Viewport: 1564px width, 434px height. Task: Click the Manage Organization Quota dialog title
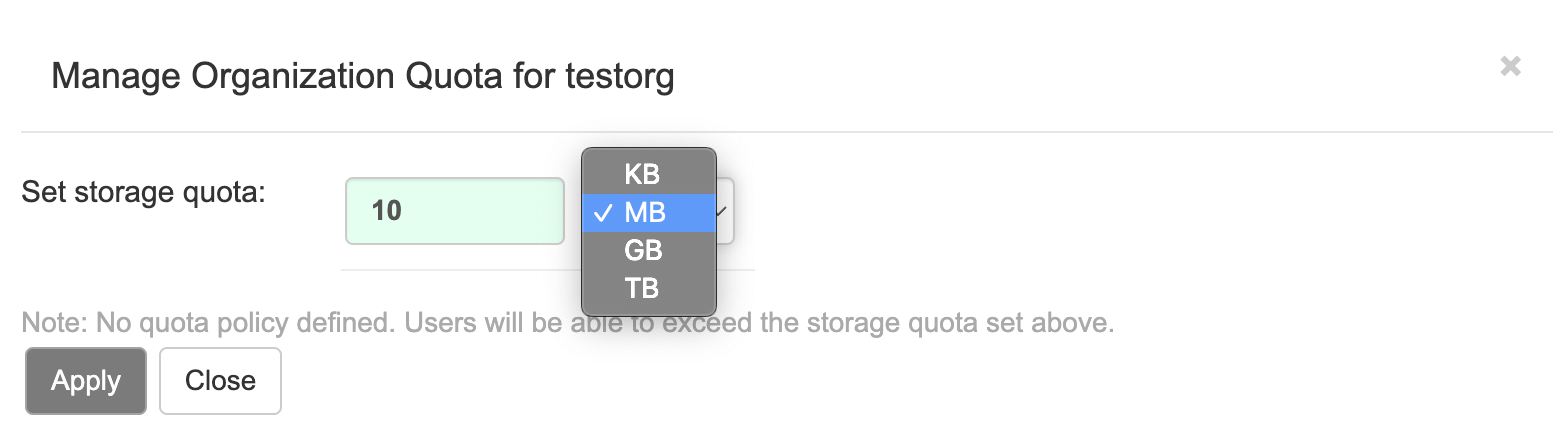tap(362, 76)
